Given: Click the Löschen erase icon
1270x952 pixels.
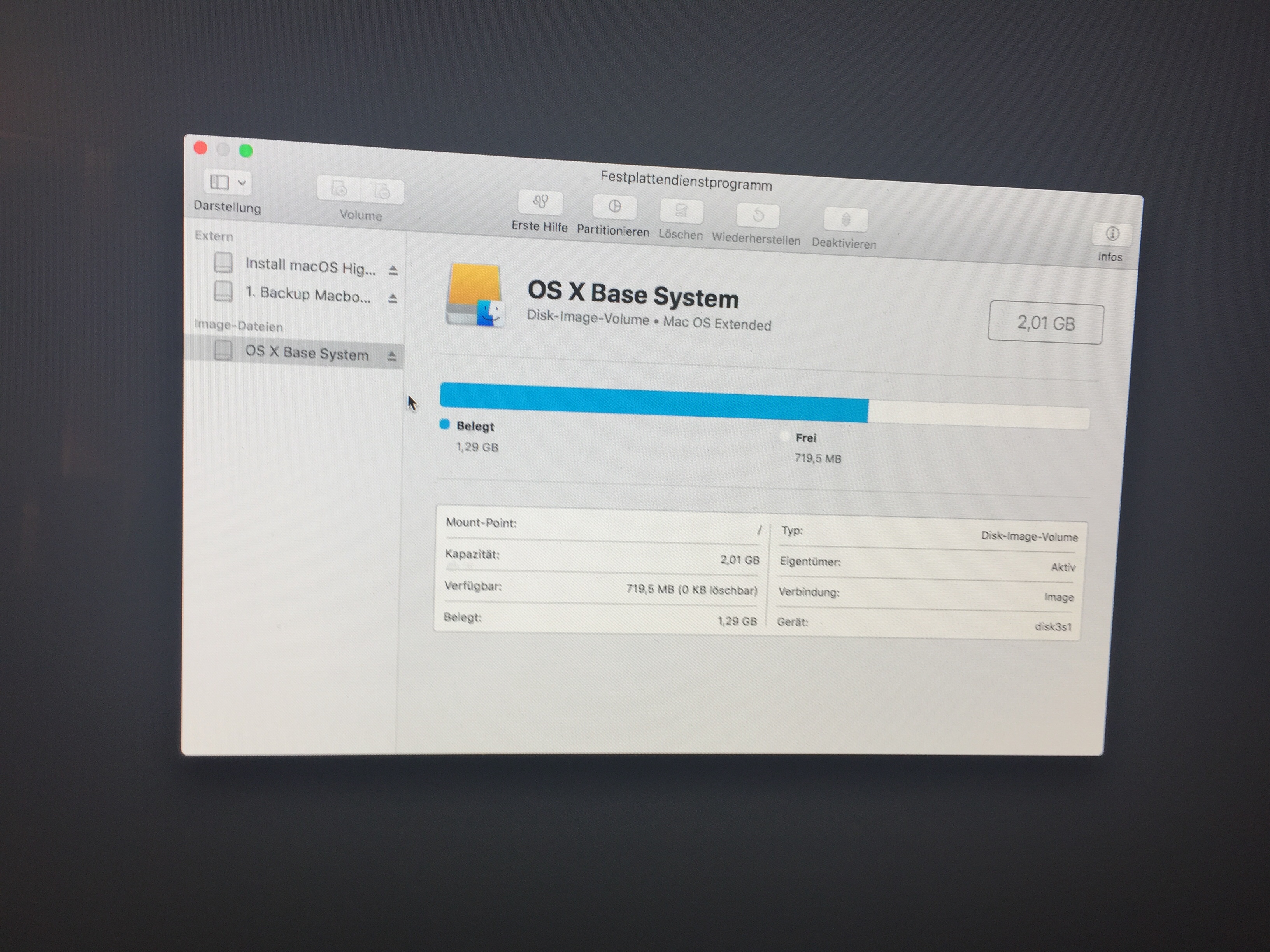Looking at the screenshot, I should 681,211.
